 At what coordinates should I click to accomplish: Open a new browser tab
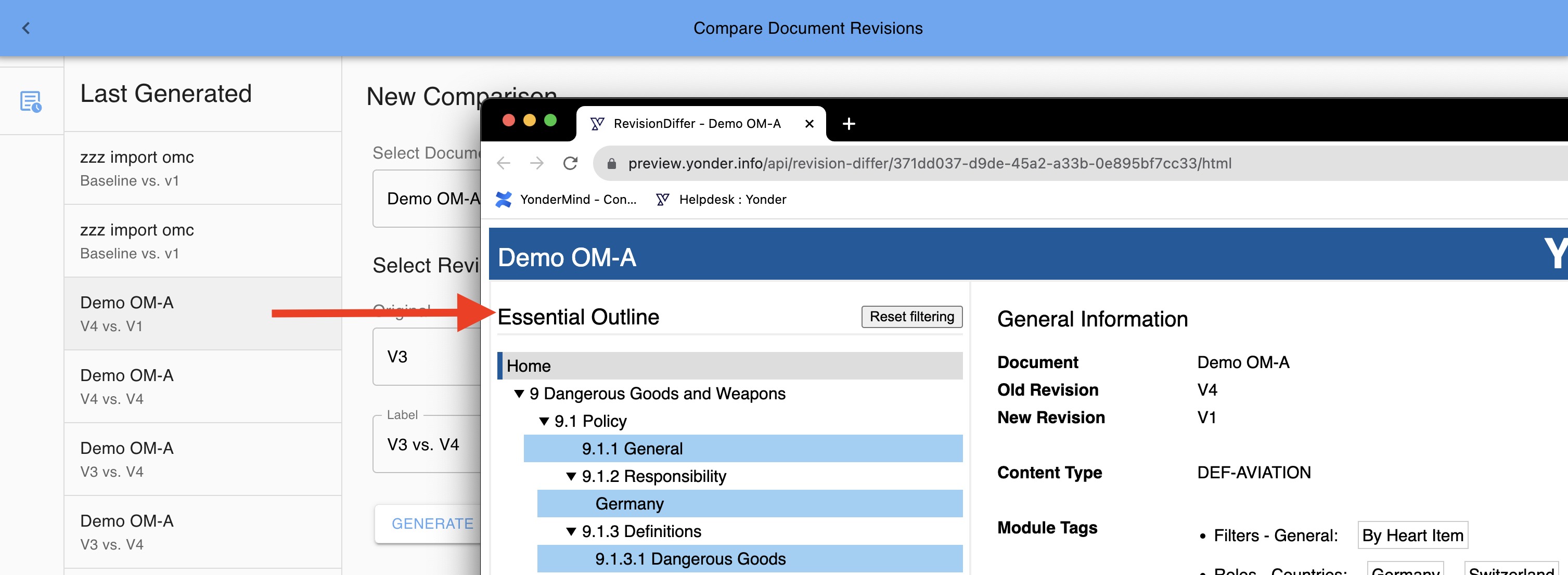[849, 124]
